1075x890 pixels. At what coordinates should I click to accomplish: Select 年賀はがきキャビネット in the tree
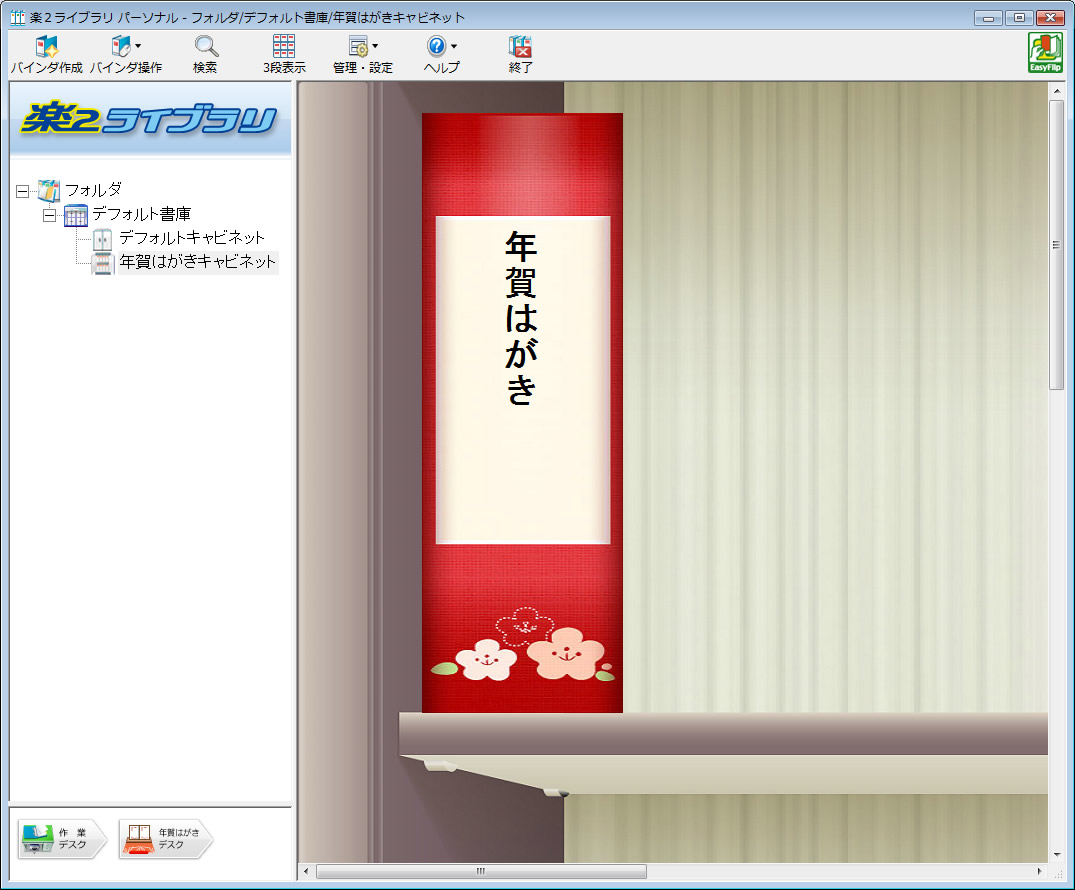197,262
